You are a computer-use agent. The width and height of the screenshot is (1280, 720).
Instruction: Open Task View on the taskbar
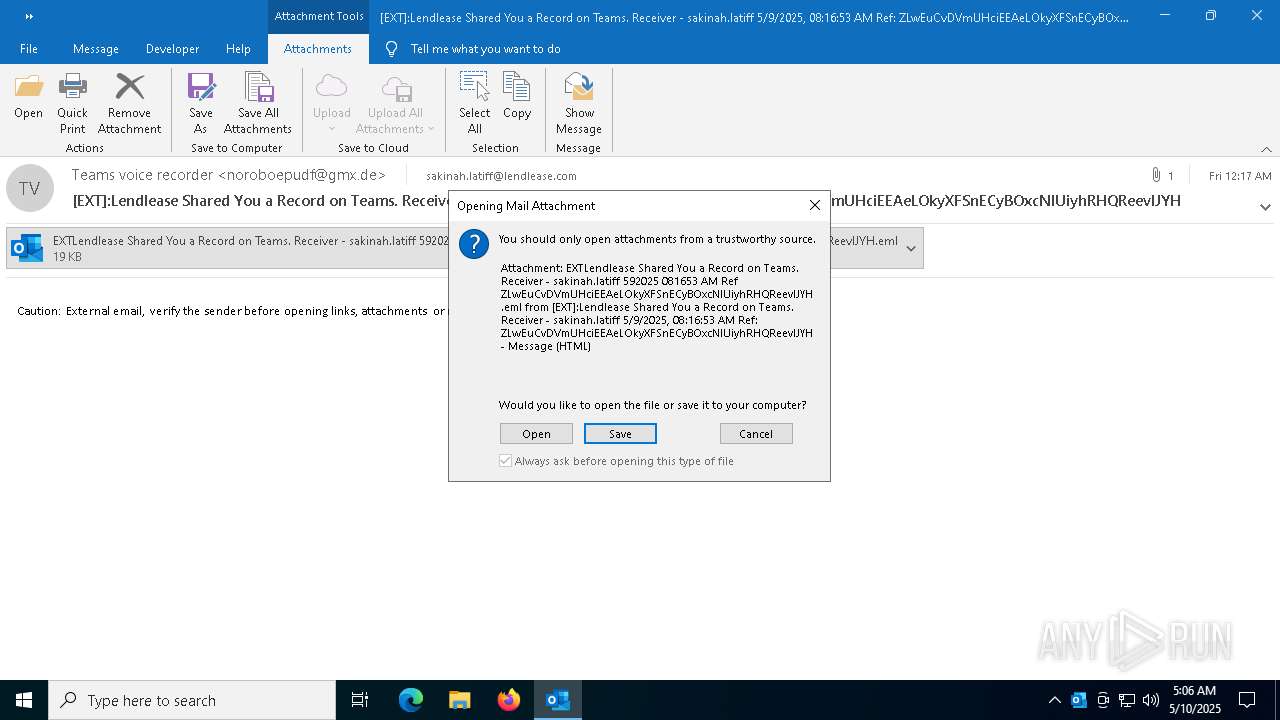(x=360, y=700)
